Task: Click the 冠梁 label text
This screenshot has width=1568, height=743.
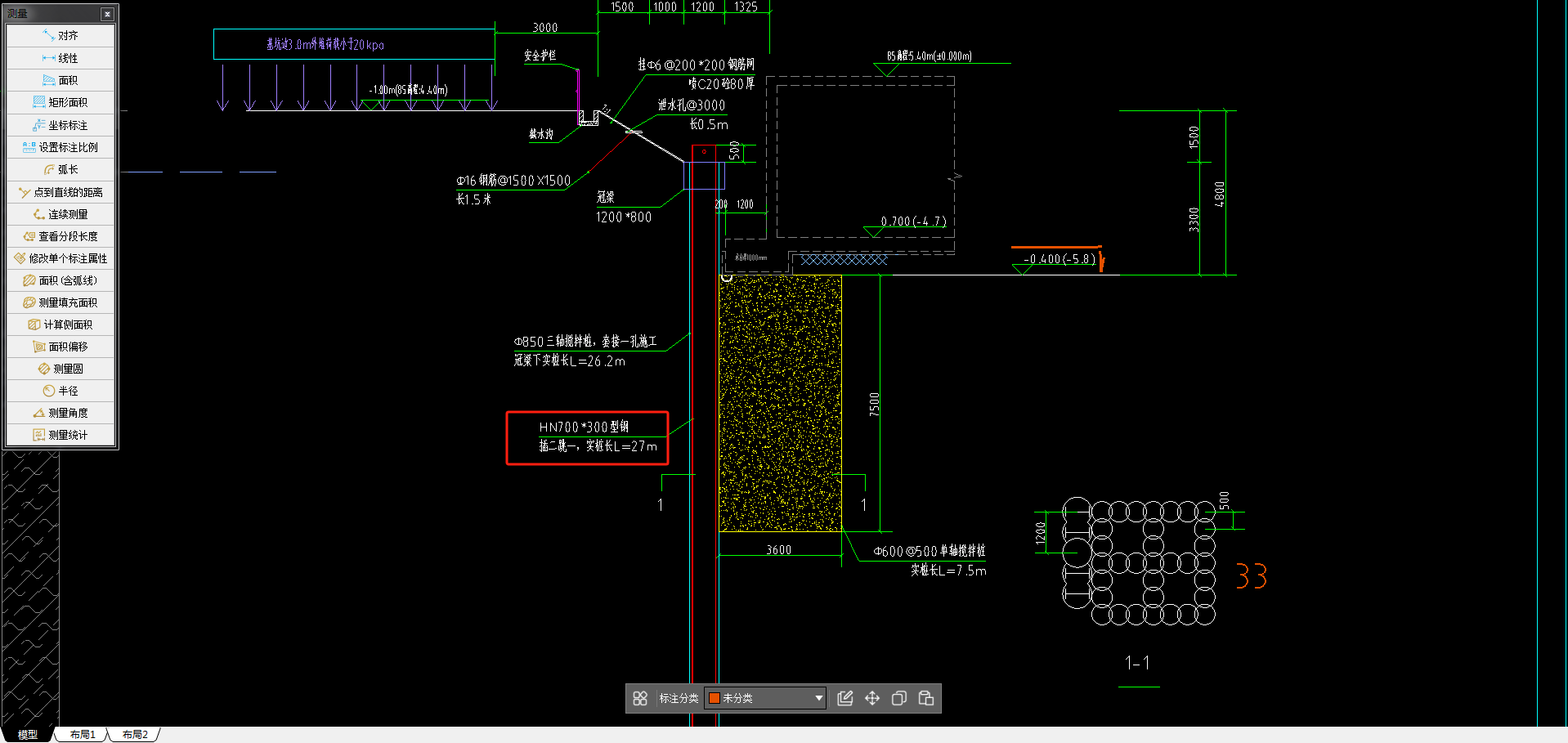Action: [605, 197]
